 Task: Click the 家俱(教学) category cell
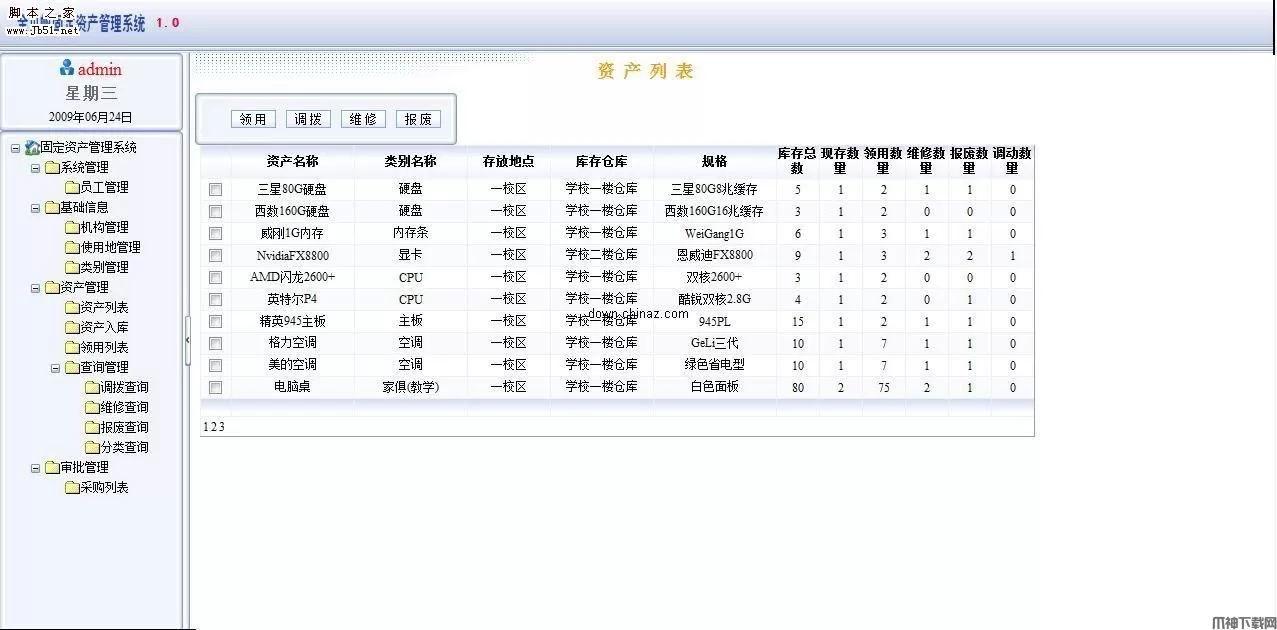(x=410, y=387)
